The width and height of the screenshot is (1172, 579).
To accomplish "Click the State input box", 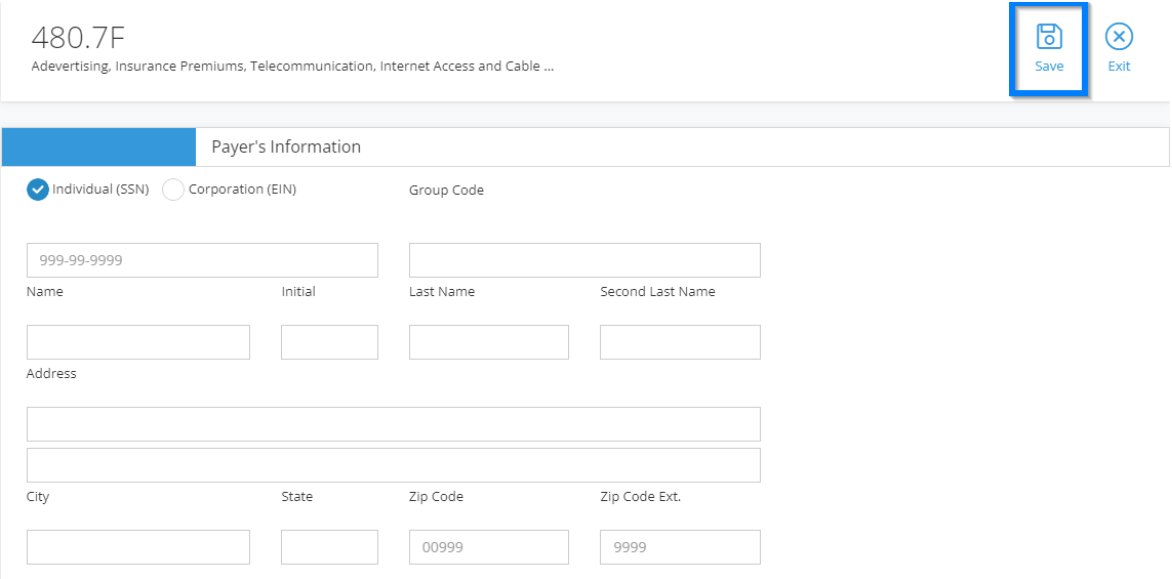I will pos(330,548).
